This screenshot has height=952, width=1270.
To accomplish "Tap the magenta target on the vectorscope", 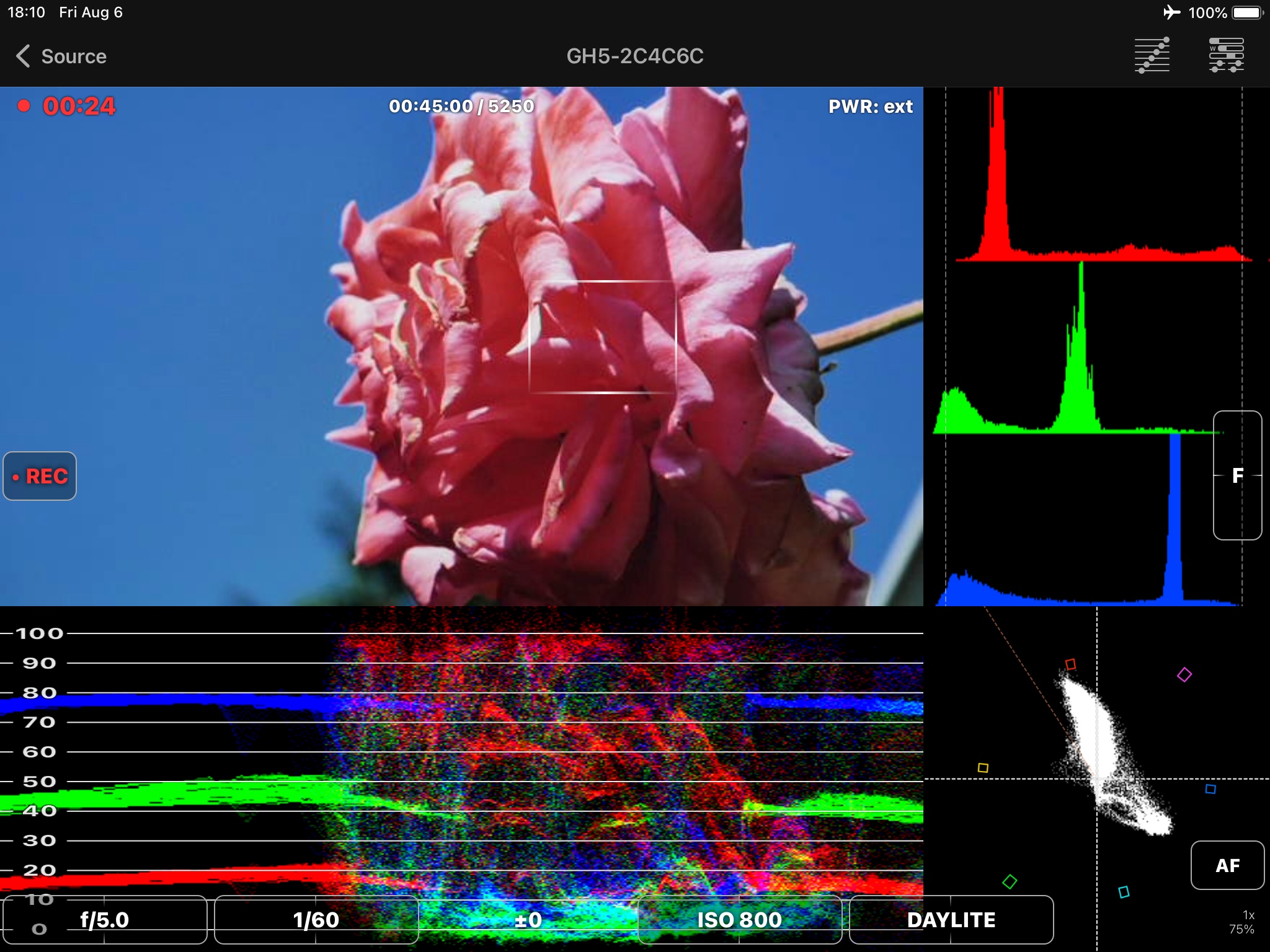I will tap(1184, 674).
